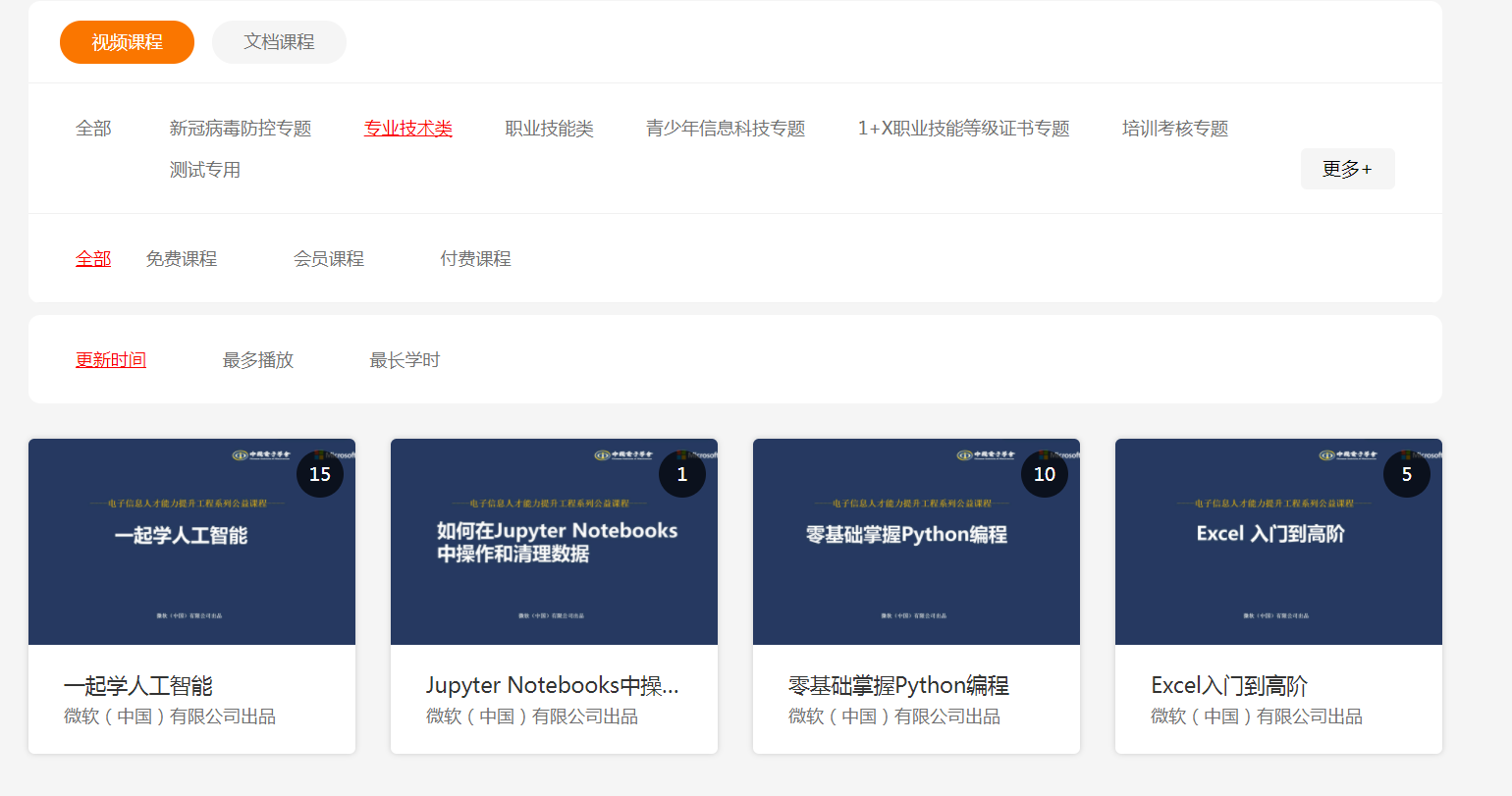Click the 5 lesson count badge

tap(1407, 474)
